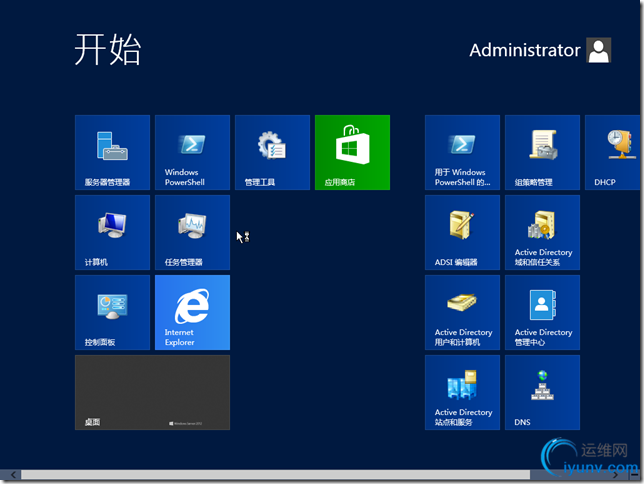This screenshot has width=644, height=484.
Task: Open 用于 Windows PowerShell 的... tile
Action: [x=462, y=152]
